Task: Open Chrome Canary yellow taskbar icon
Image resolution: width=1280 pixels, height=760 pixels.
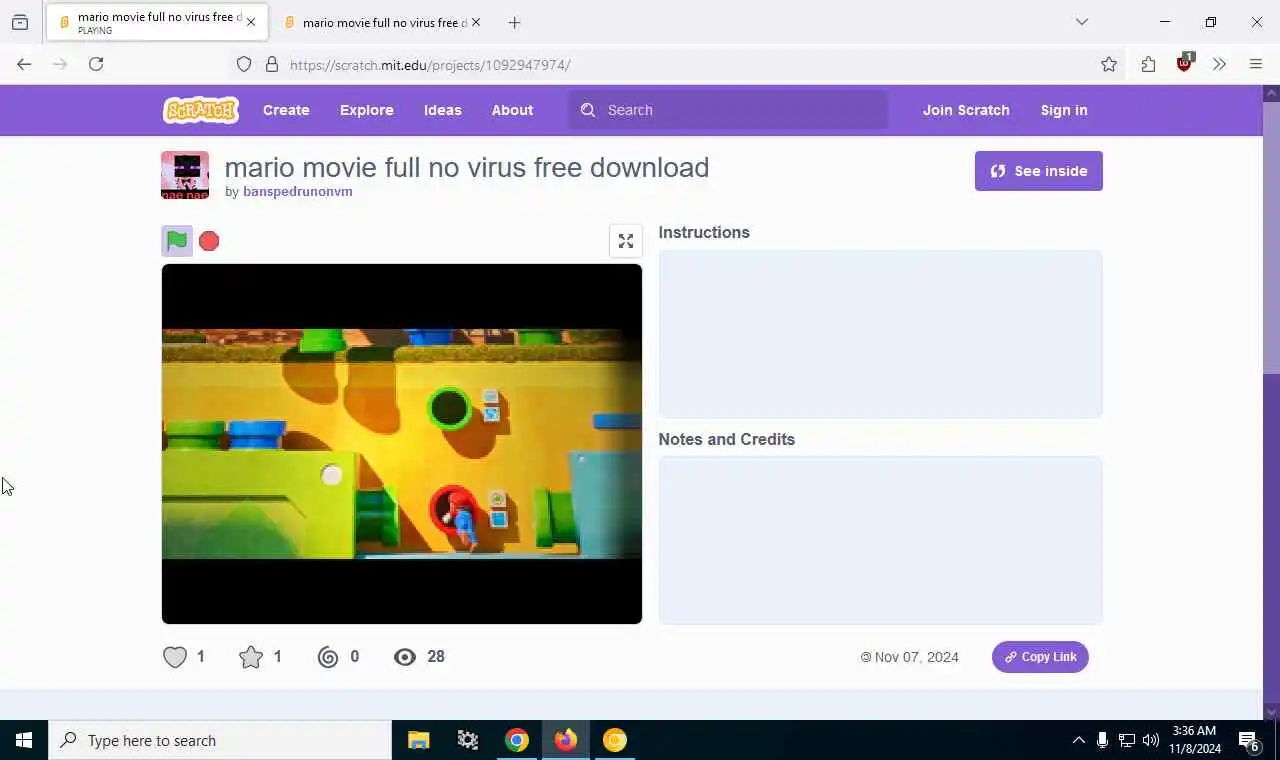Action: 615,740
